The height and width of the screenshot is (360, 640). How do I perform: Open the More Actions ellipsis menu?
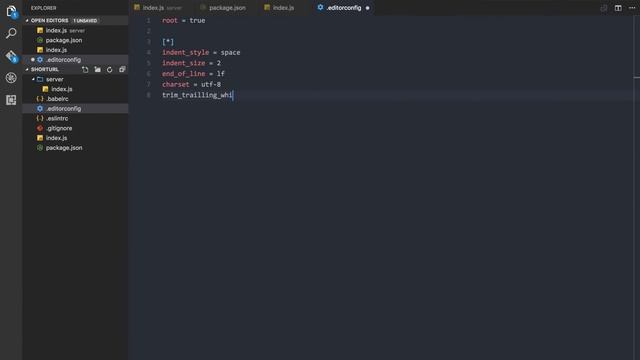pos(632,8)
